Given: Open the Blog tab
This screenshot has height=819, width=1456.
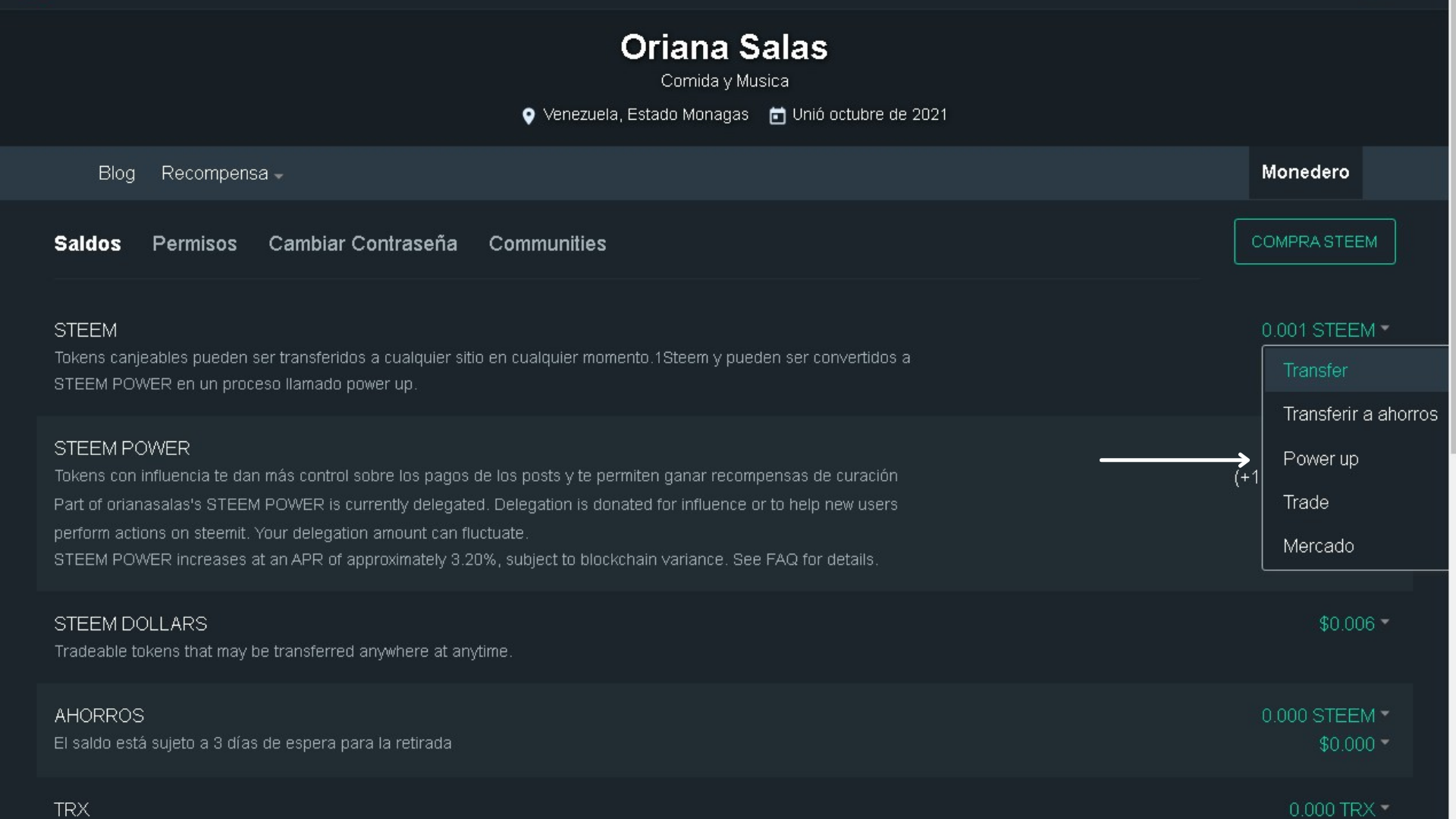Looking at the screenshot, I should [117, 174].
